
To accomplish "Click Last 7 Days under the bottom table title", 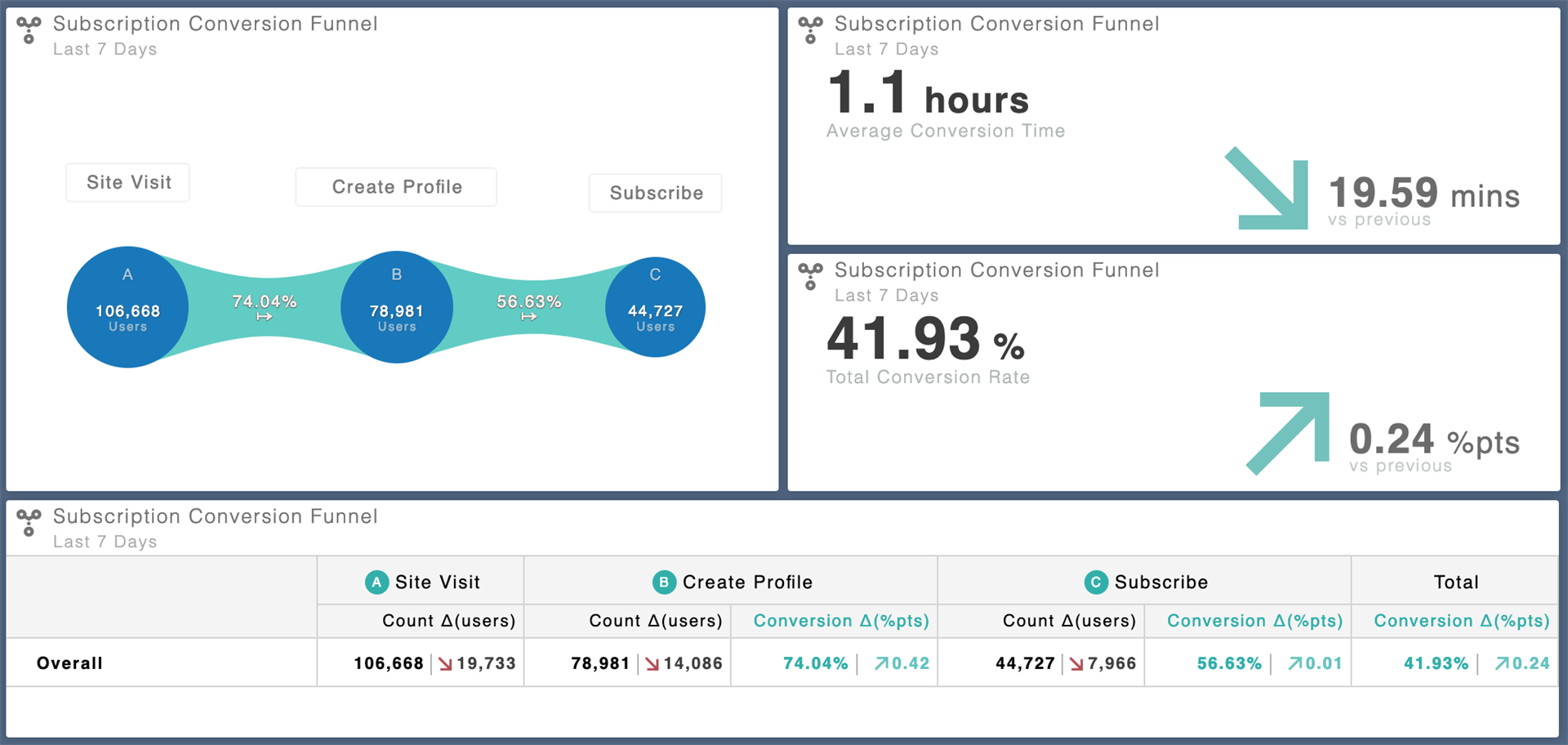I will coord(105,542).
